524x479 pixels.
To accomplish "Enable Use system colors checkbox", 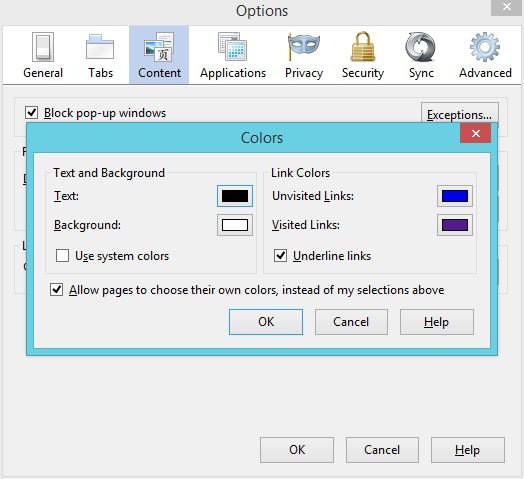I will pyautogui.click(x=62, y=256).
